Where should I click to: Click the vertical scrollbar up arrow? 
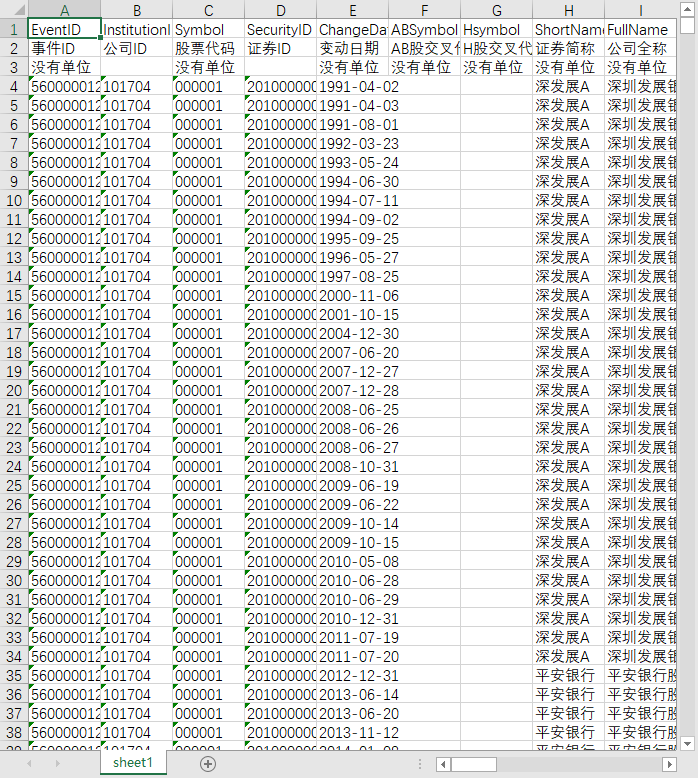coord(687,9)
